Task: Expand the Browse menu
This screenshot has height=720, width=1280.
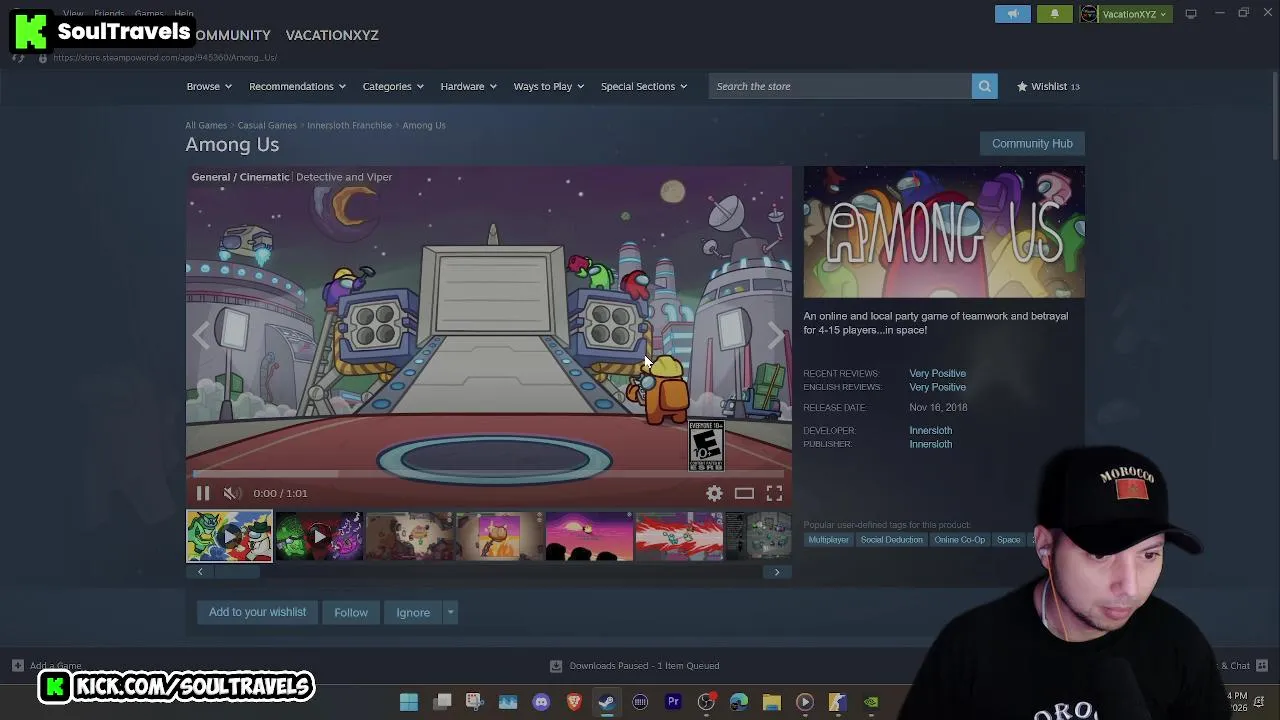Action: pos(209,86)
